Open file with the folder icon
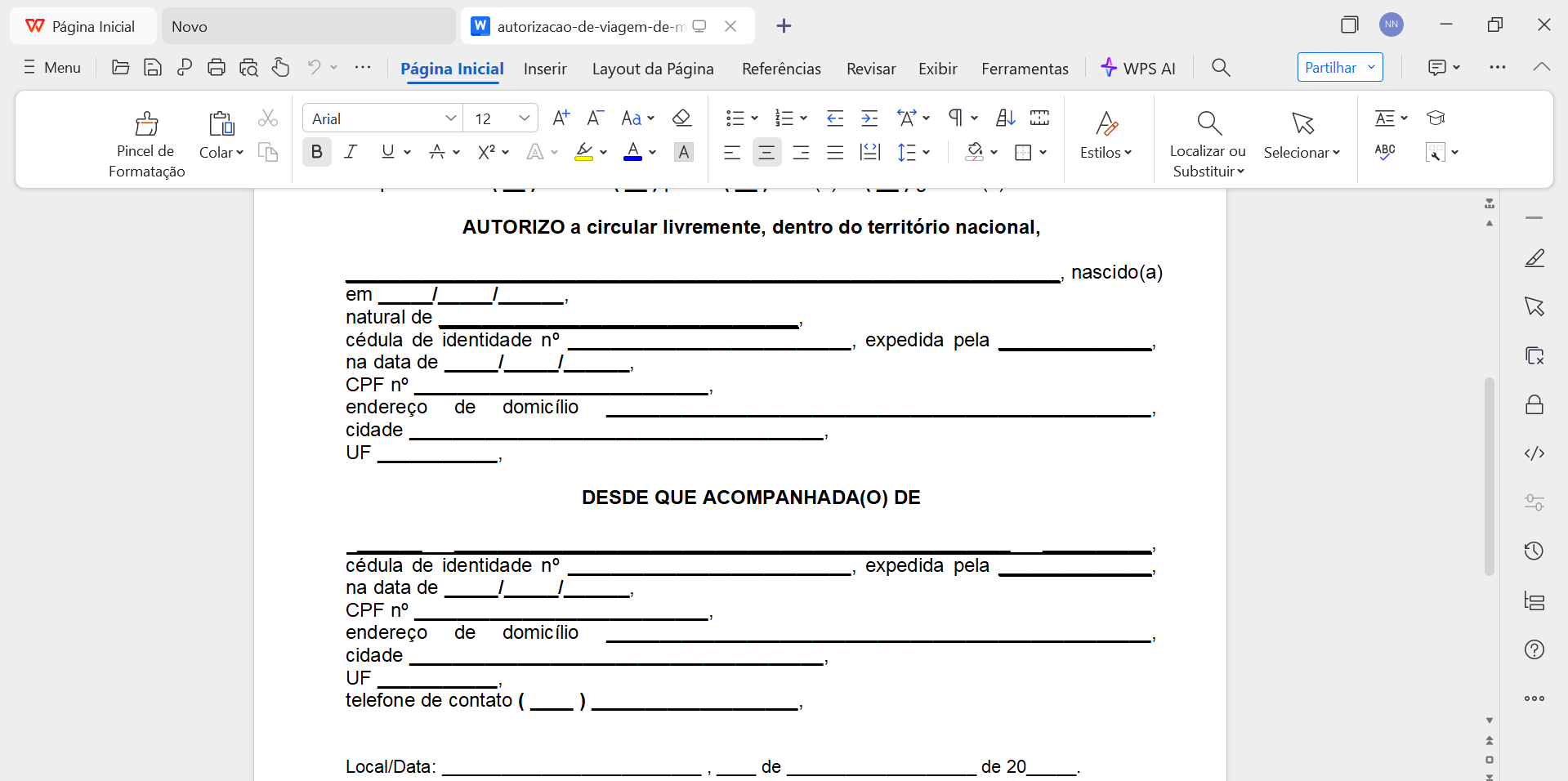 click(120, 67)
